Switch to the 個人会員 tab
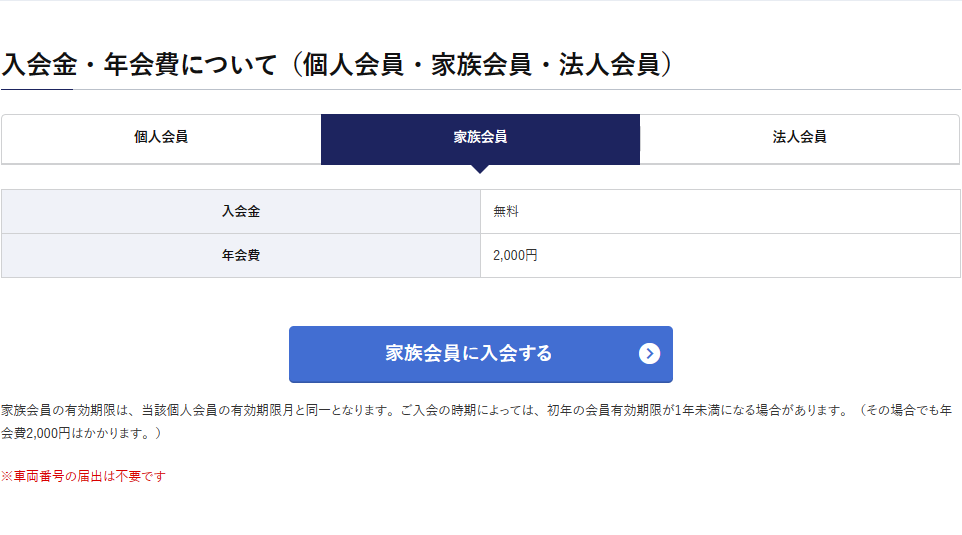This screenshot has width=962, height=535. click(161, 139)
